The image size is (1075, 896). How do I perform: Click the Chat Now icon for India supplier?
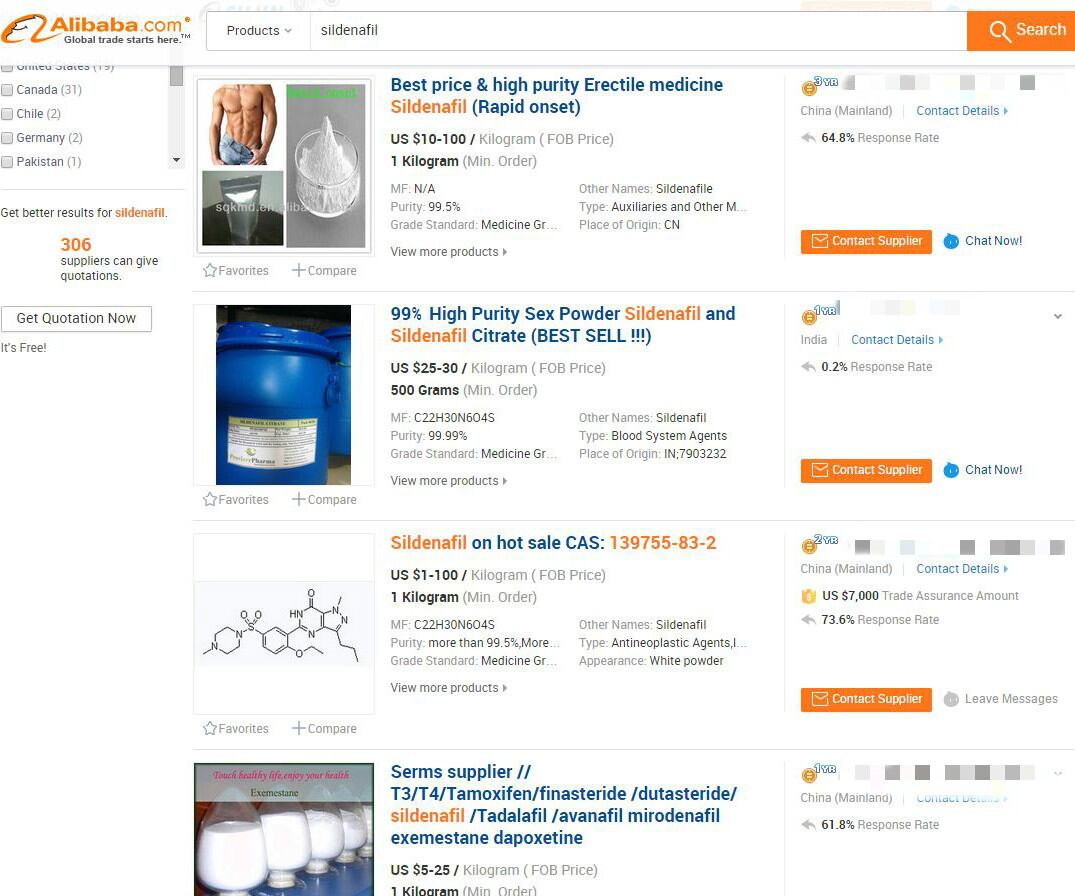(x=951, y=470)
